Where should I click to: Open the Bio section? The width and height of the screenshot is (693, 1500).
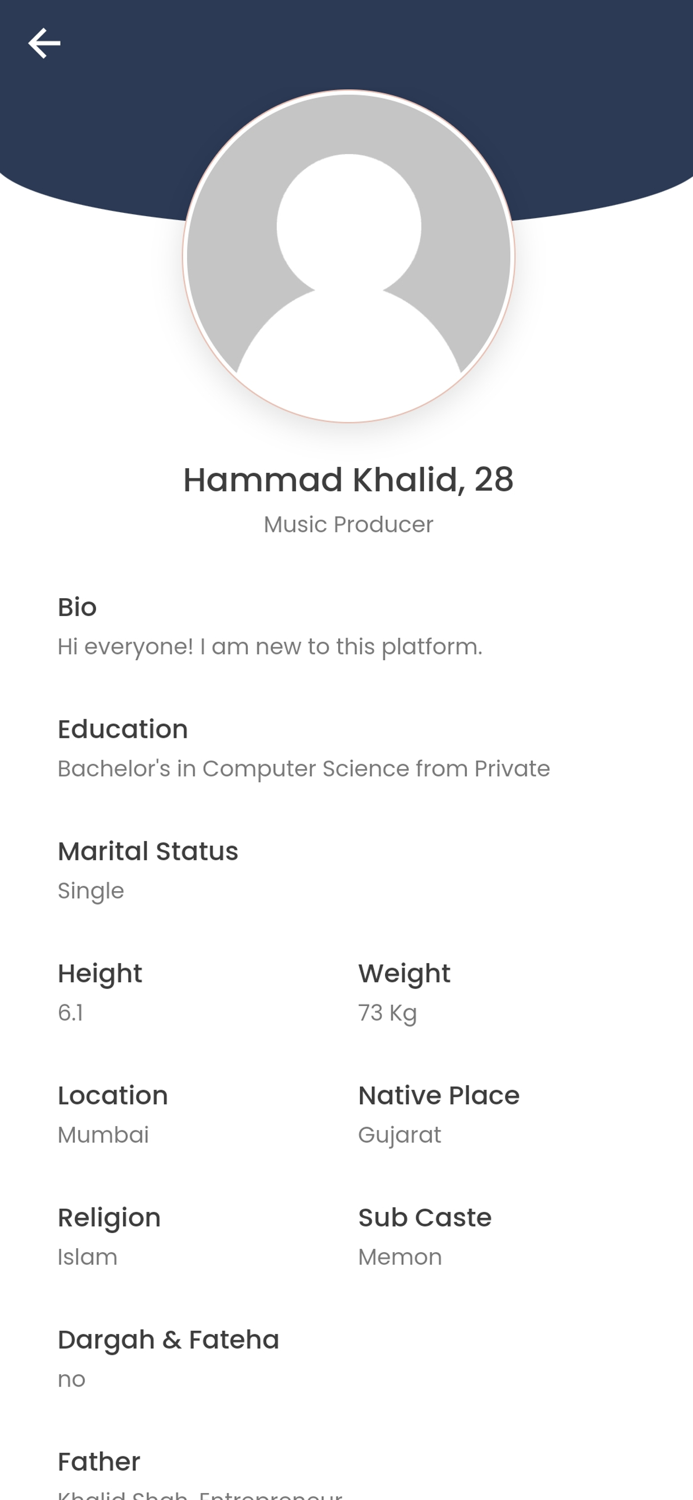pyautogui.click(x=77, y=606)
